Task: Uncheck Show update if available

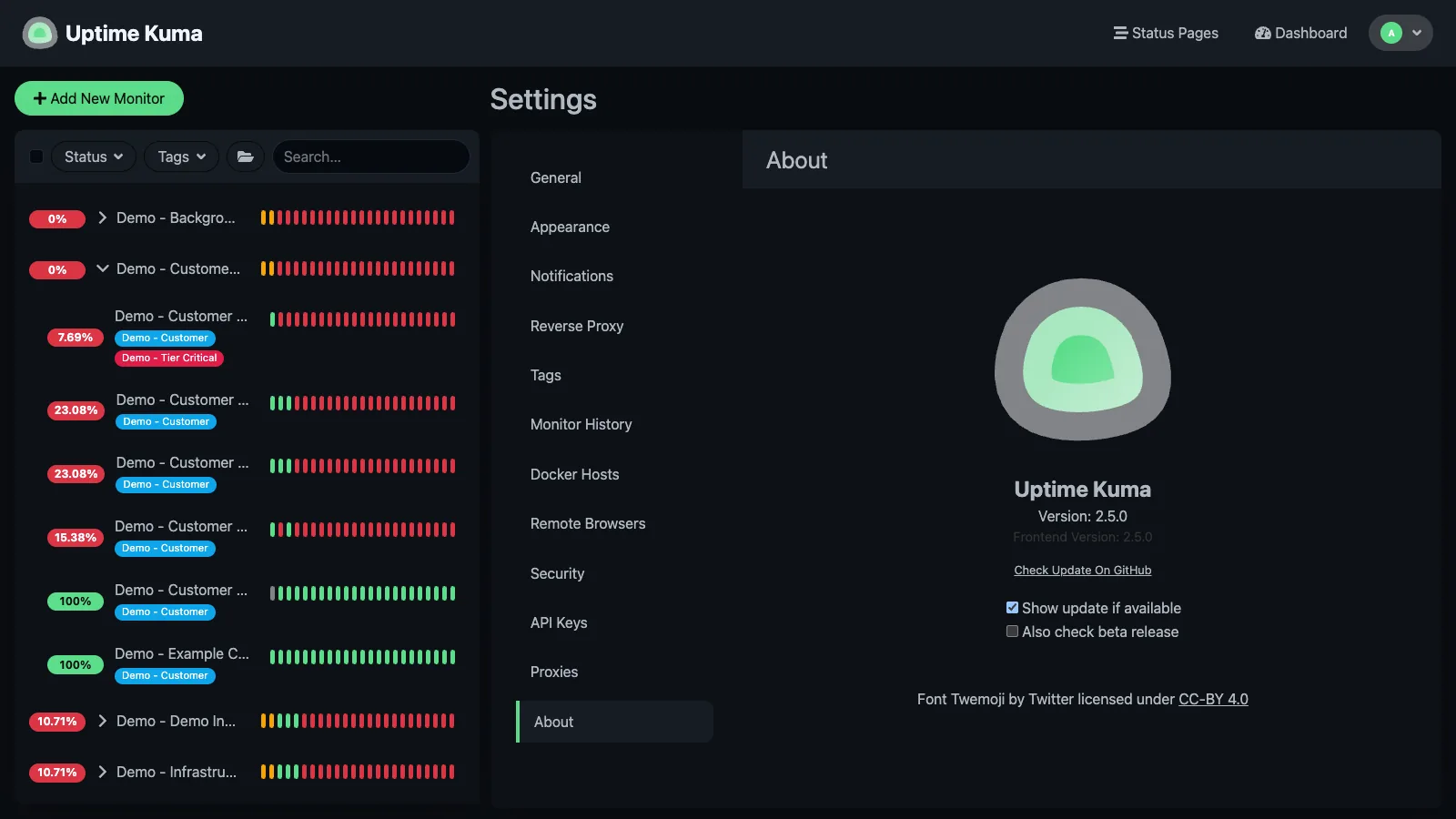Action: click(1012, 607)
